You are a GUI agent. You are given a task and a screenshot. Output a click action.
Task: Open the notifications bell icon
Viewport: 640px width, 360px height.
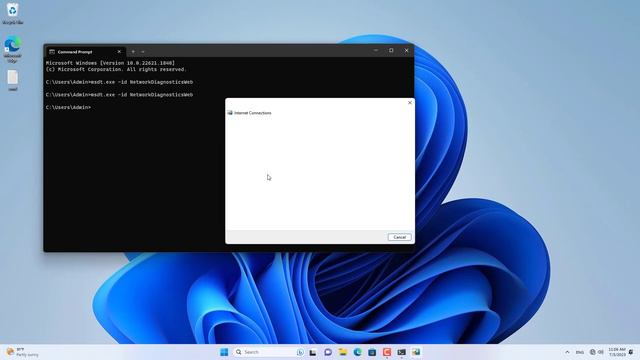click(x=631, y=352)
